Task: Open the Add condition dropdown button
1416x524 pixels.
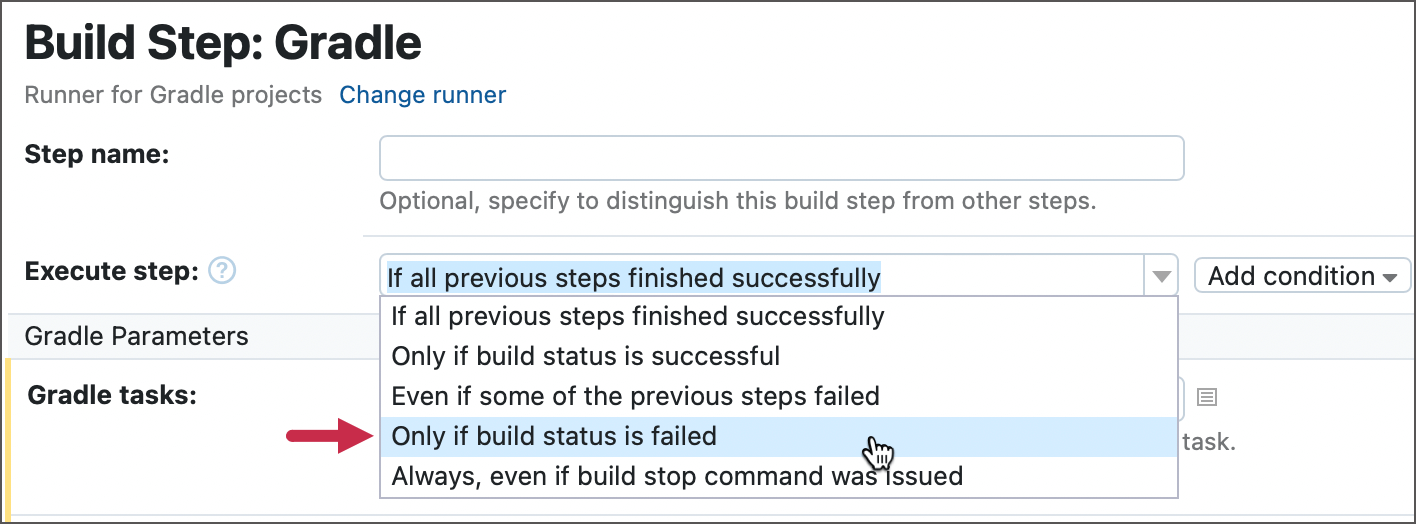Action: coord(1302,276)
